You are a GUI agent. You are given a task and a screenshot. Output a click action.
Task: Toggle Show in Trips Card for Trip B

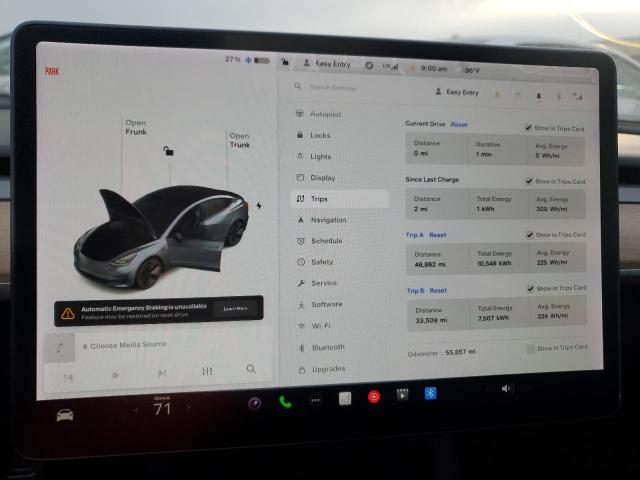[531, 288]
